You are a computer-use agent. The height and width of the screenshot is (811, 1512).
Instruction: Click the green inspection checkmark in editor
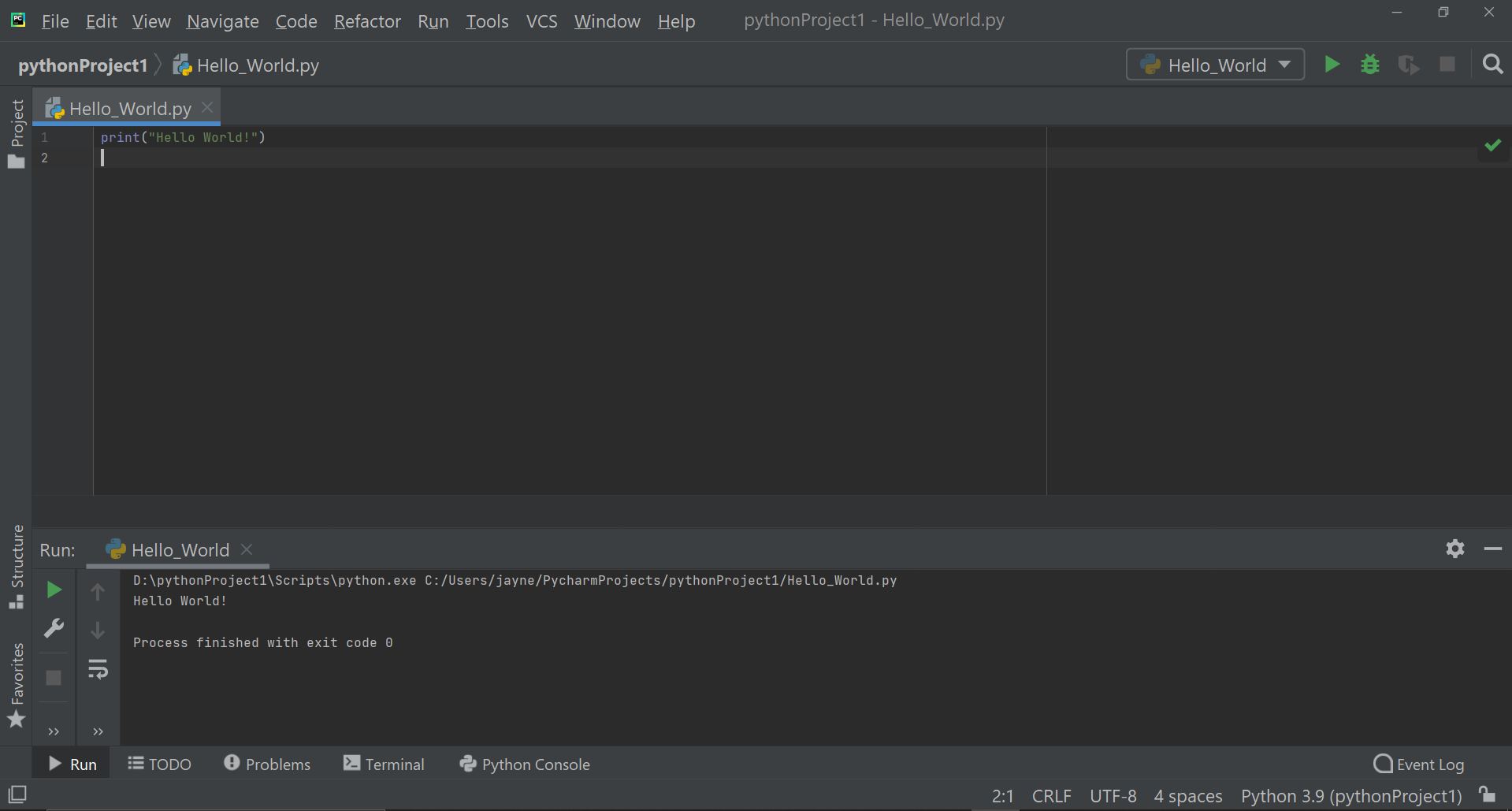(1492, 145)
